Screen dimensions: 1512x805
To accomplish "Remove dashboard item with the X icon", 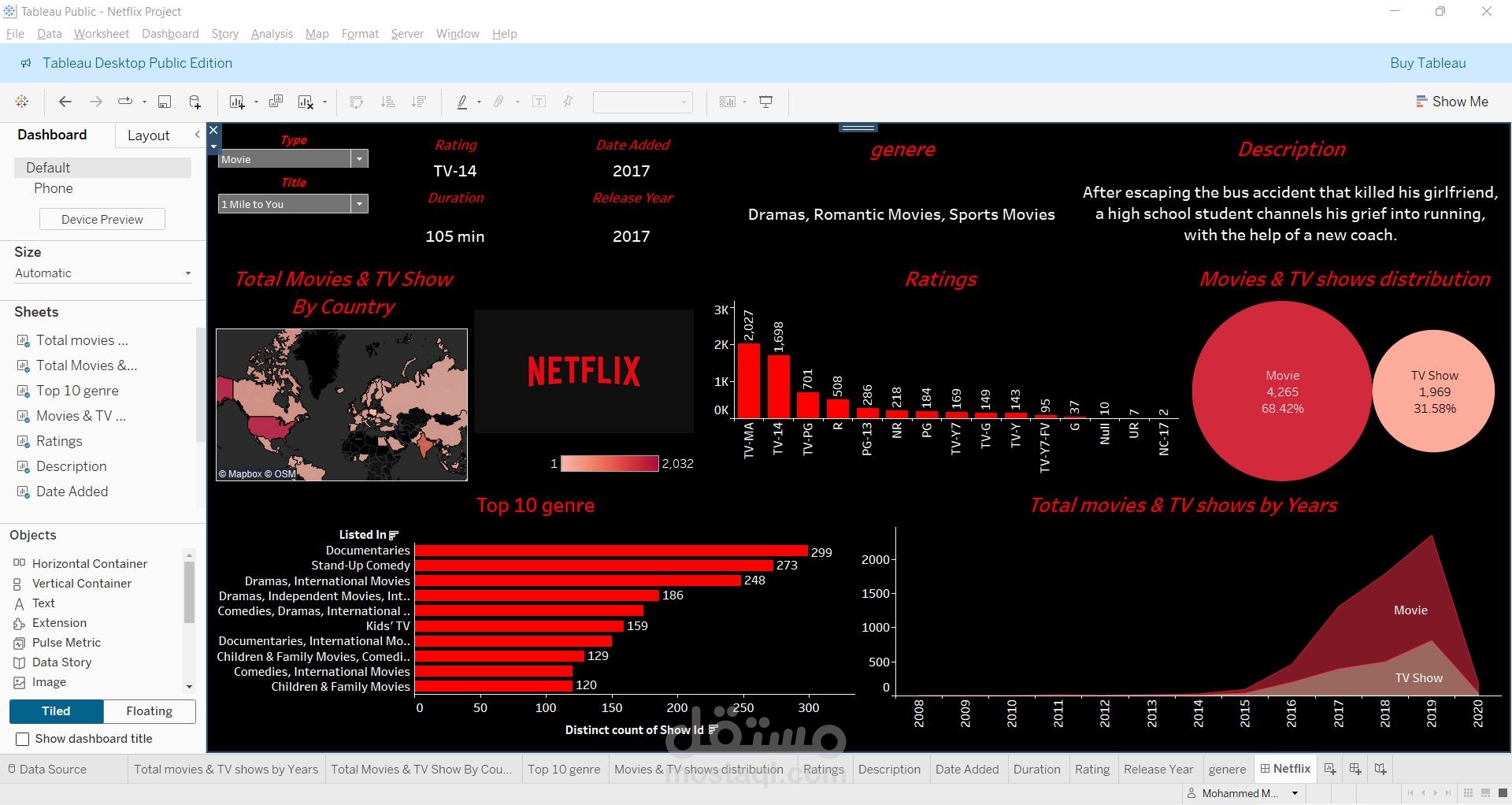I will point(213,130).
